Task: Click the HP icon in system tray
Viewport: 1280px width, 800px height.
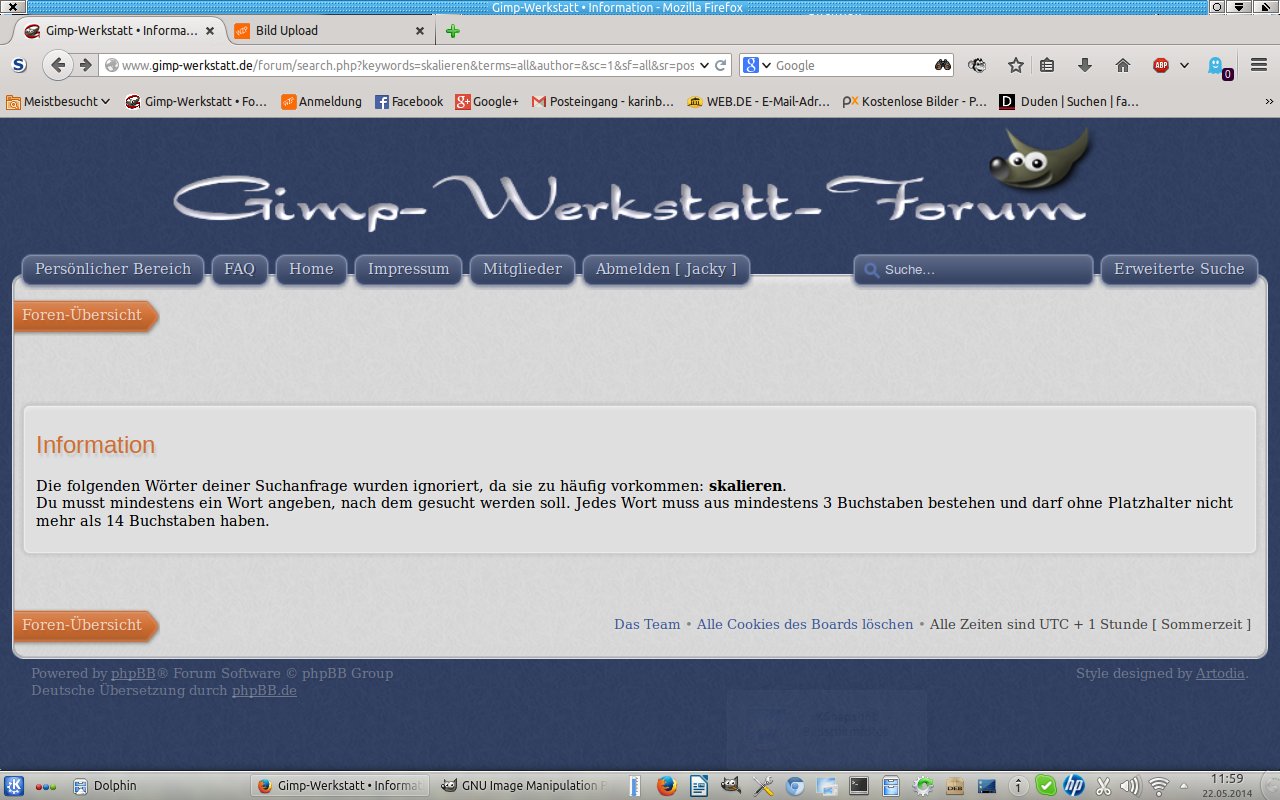Action: pos(1074,786)
